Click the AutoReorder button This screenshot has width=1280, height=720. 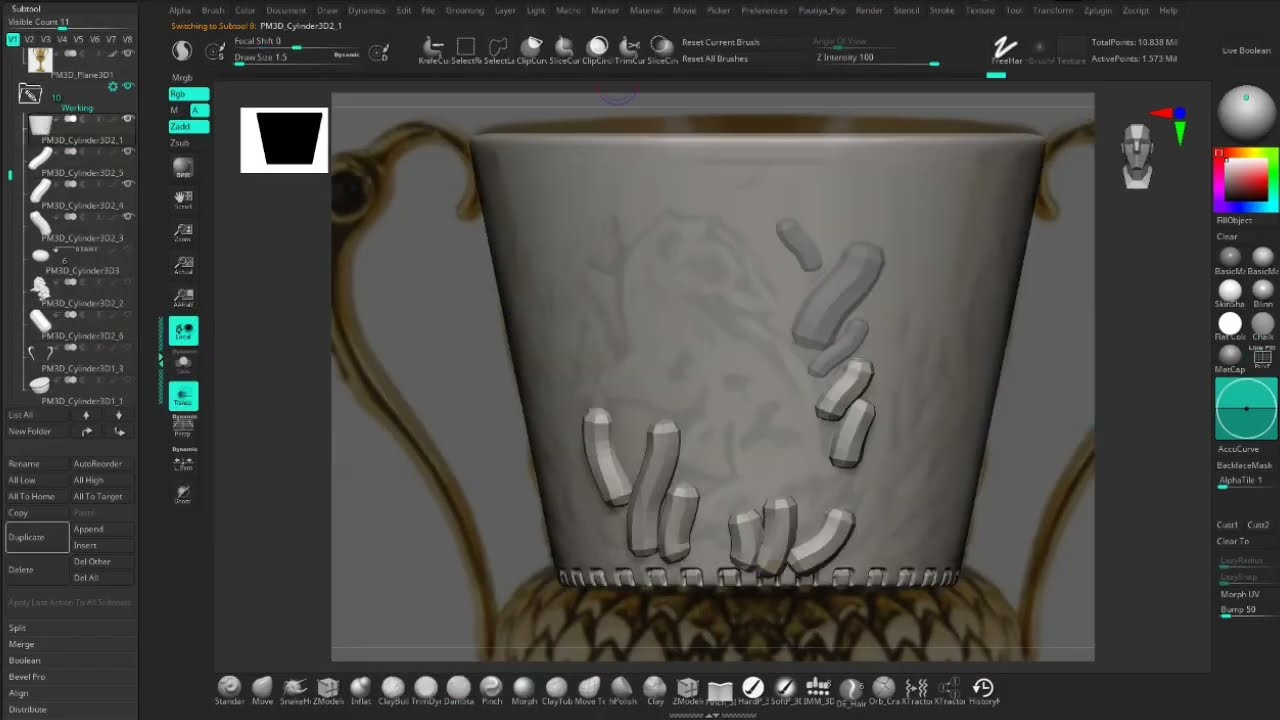click(102, 464)
